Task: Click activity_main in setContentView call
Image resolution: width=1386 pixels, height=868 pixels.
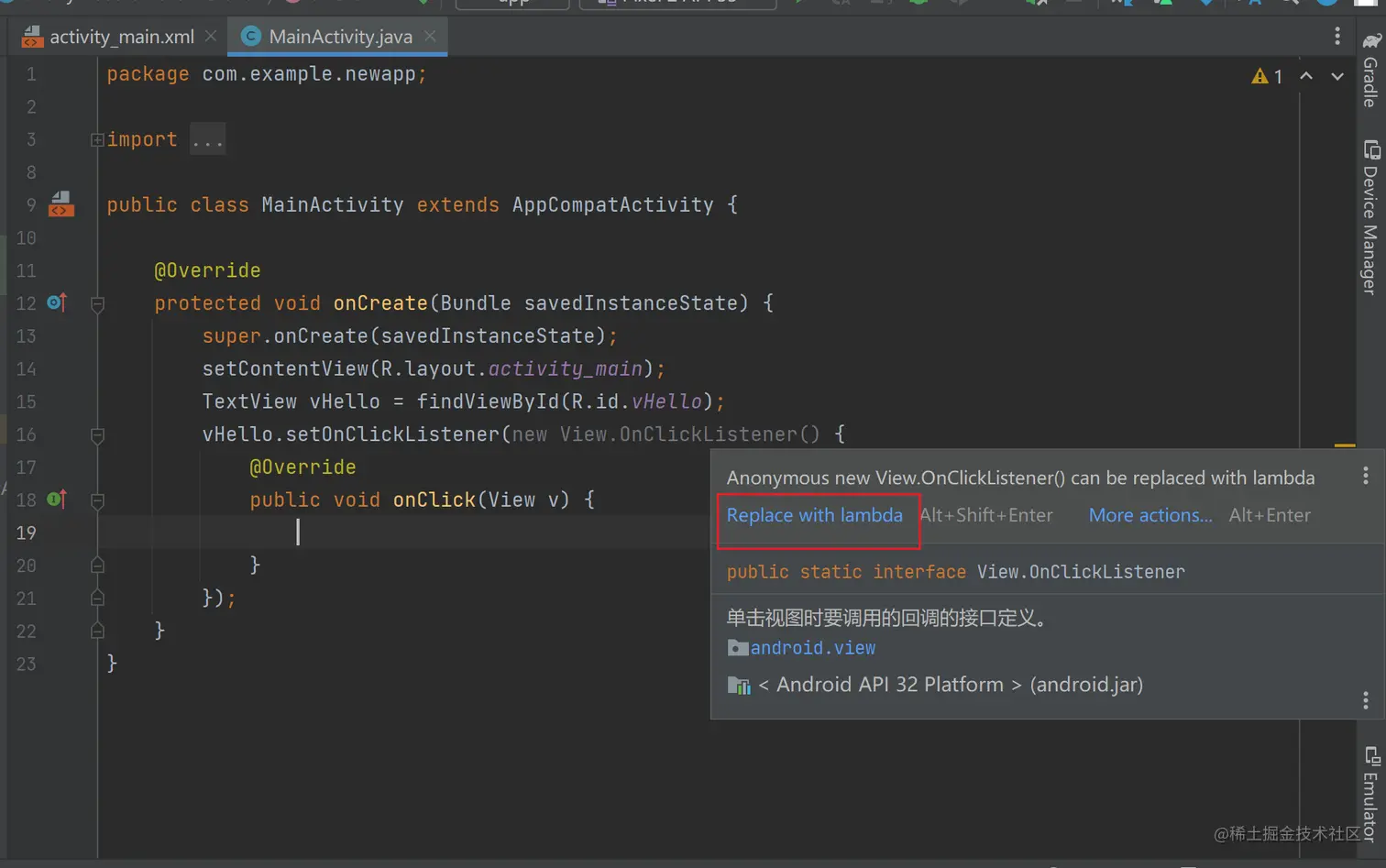Action: tap(565, 369)
